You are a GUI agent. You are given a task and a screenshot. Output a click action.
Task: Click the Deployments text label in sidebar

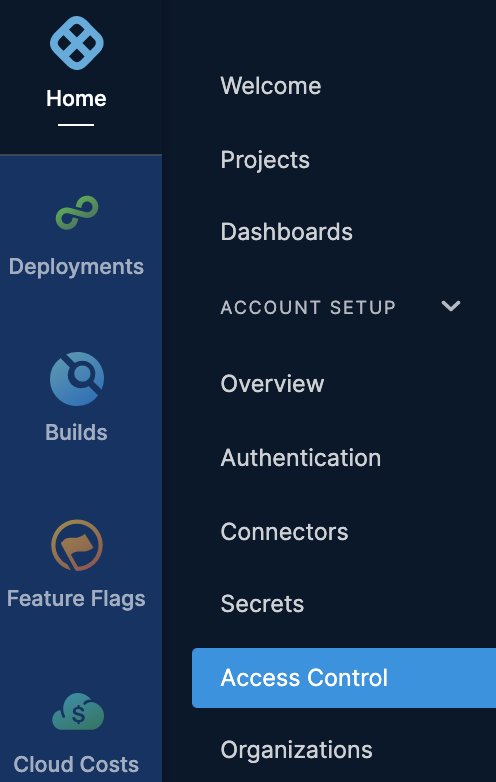(x=76, y=267)
